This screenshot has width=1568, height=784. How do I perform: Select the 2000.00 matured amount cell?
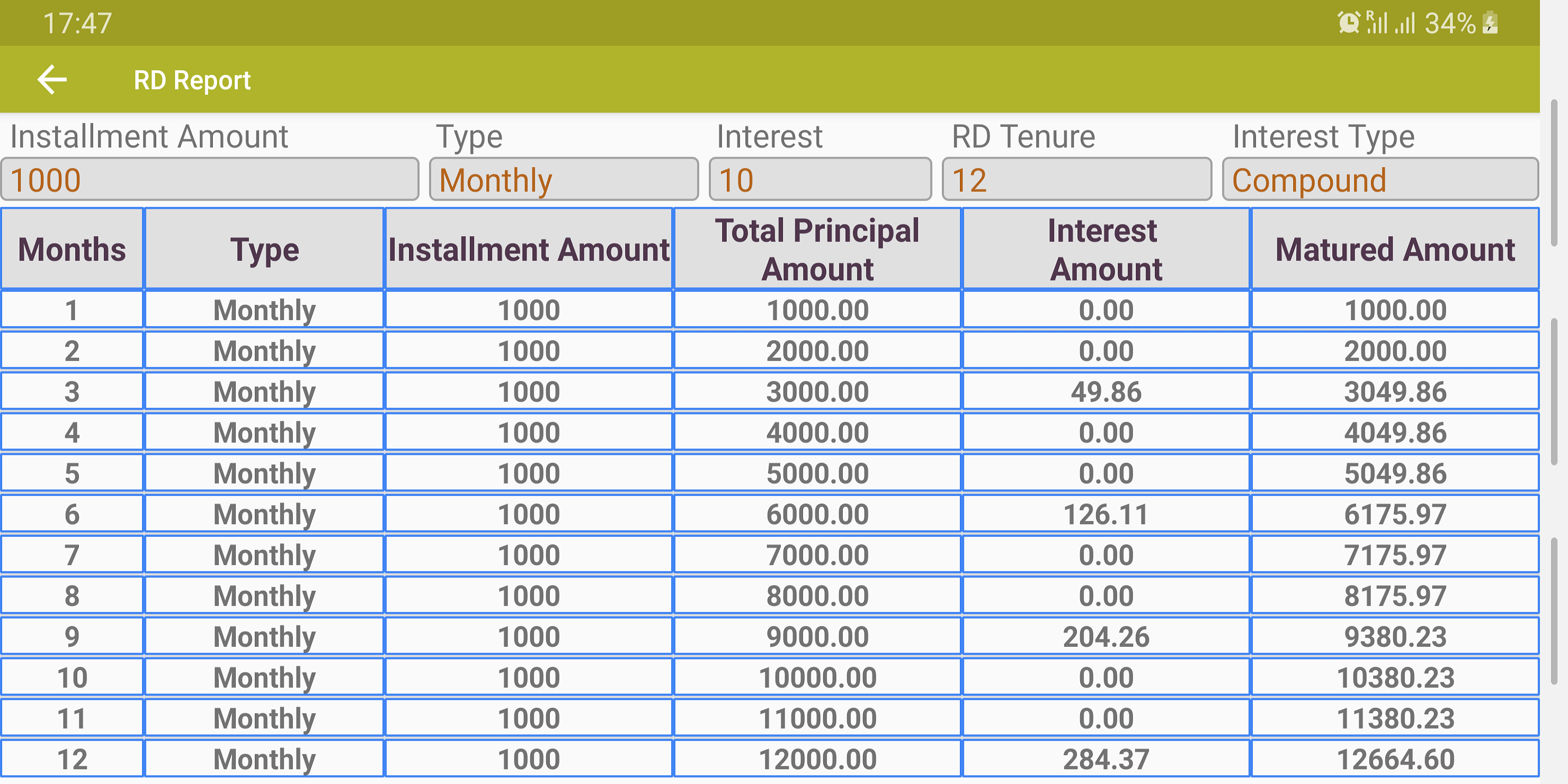[1395, 351]
